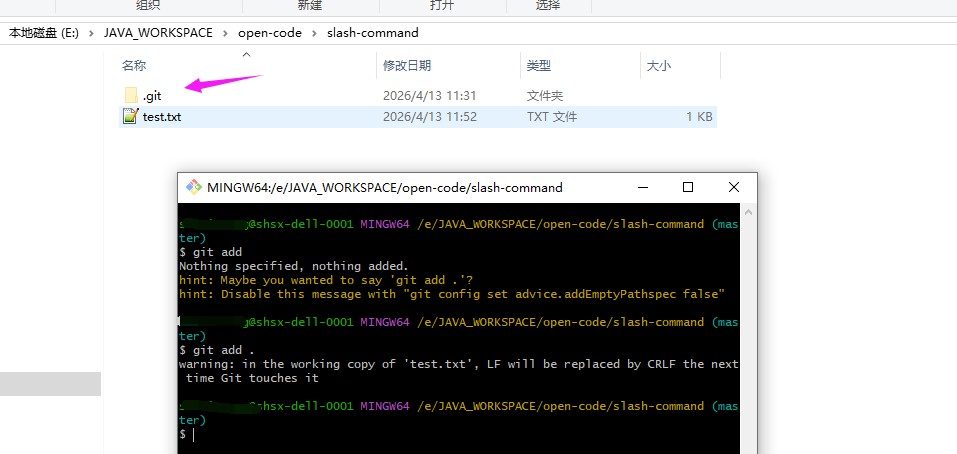Screen dimensions: 957x454
Task: Click the 1 KB size cell
Action: (x=697, y=117)
